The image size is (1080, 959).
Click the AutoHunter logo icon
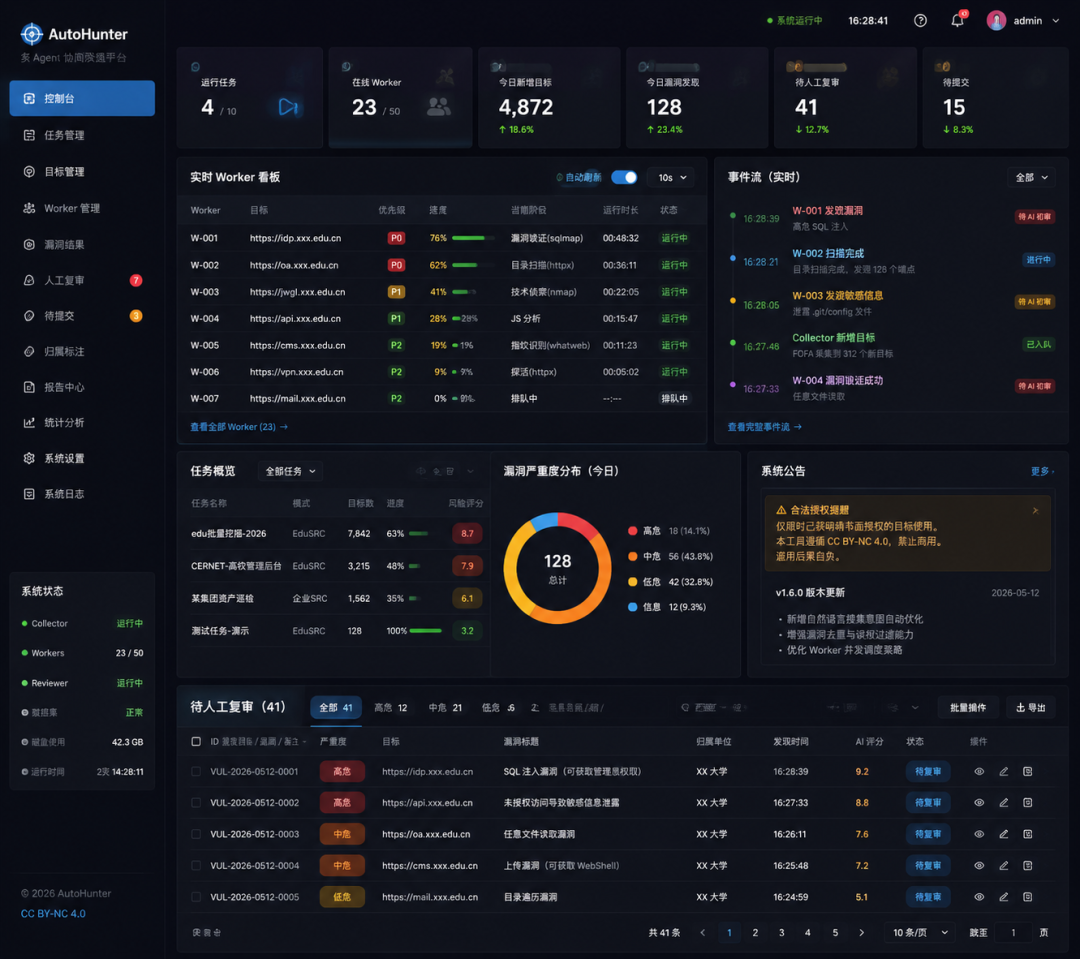tap(32, 34)
